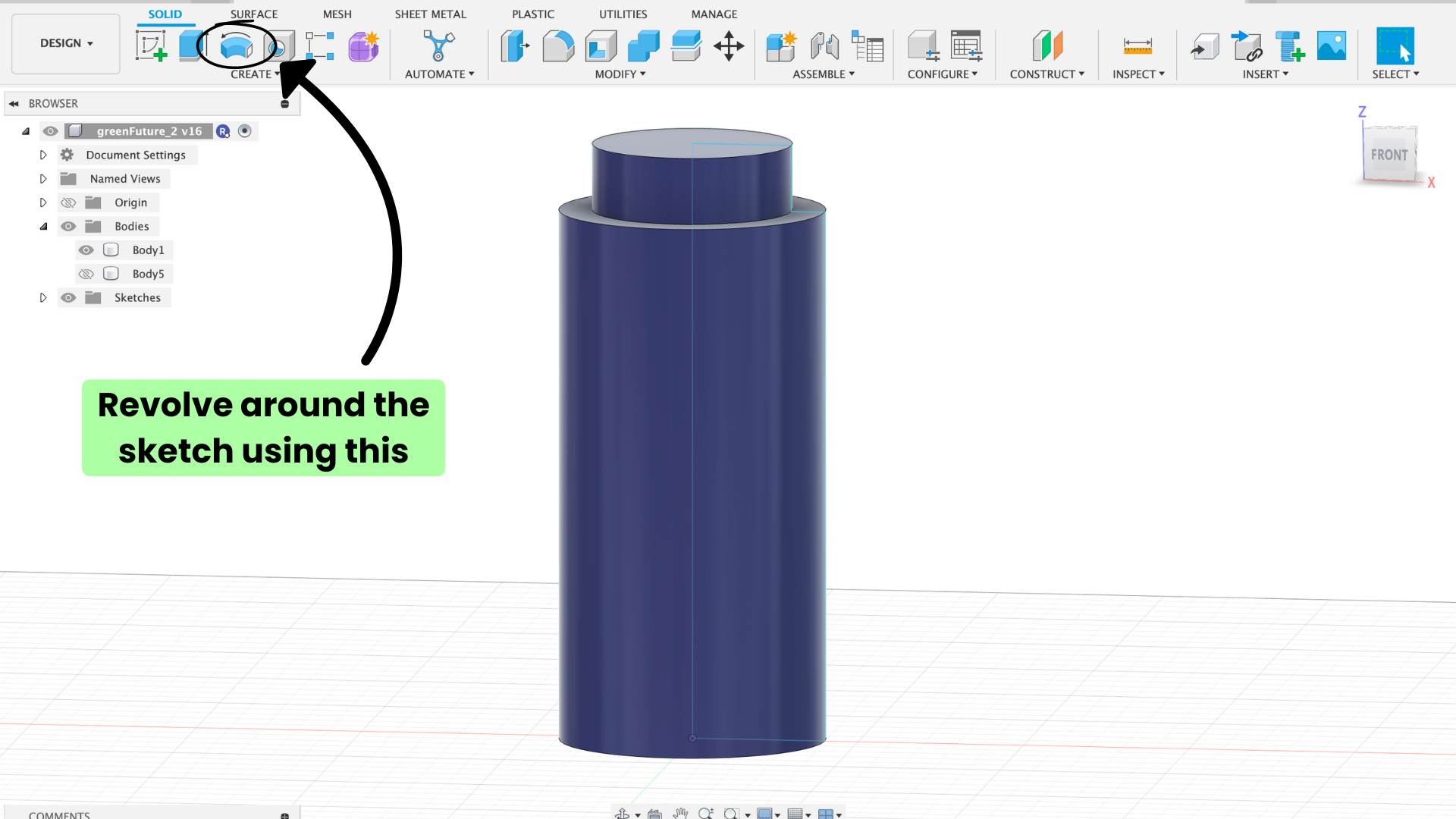The height and width of the screenshot is (819, 1456).
Task: Open the DESIGN workspace dropdown
Action: pos(66,43)
